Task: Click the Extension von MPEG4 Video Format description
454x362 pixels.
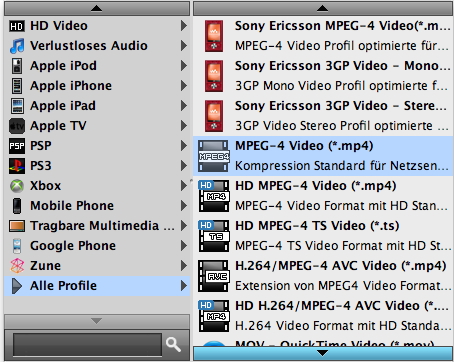Action: click(x=343, y=286)
